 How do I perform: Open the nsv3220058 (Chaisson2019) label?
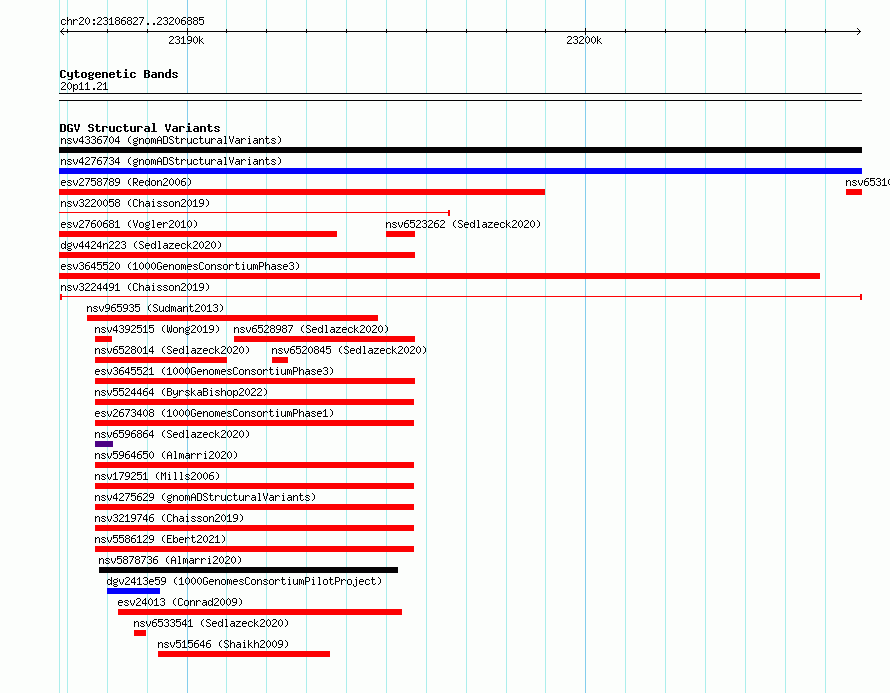(x=135, y=203)
